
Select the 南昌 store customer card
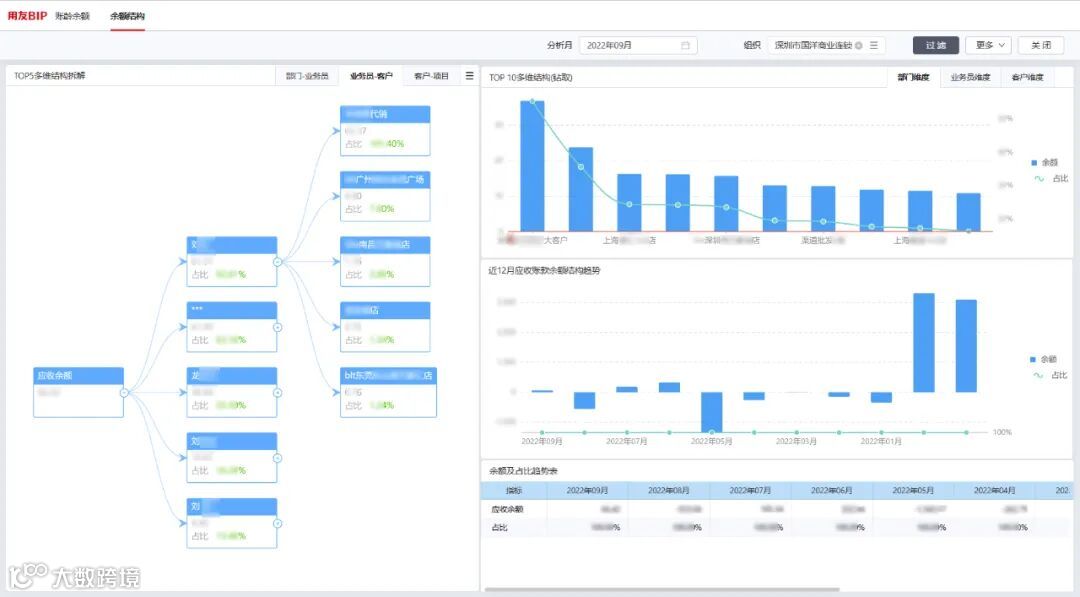pos(385,262)
